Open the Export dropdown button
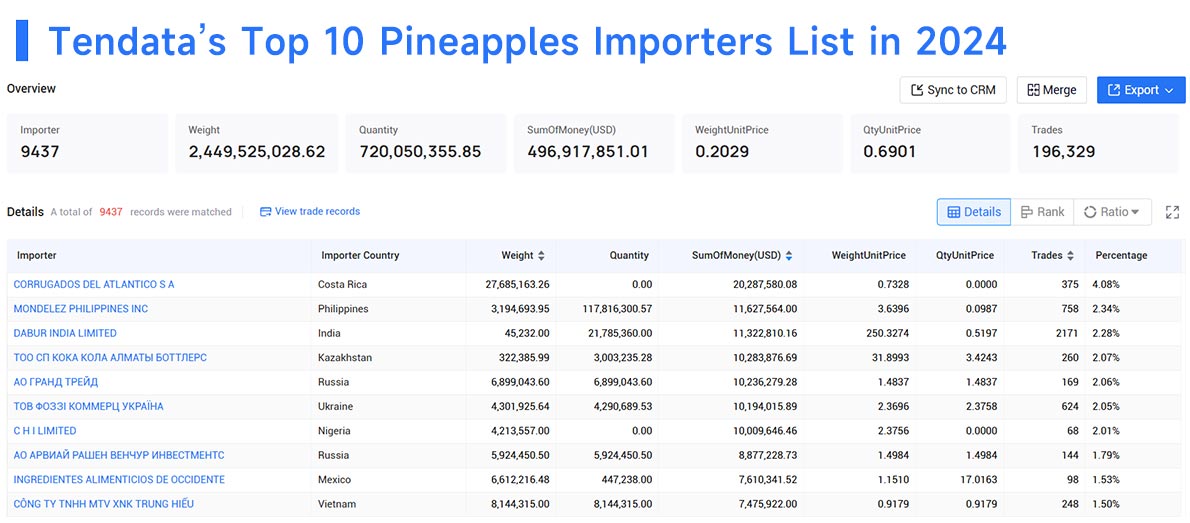The image size is (1190, 523). 1141,90
